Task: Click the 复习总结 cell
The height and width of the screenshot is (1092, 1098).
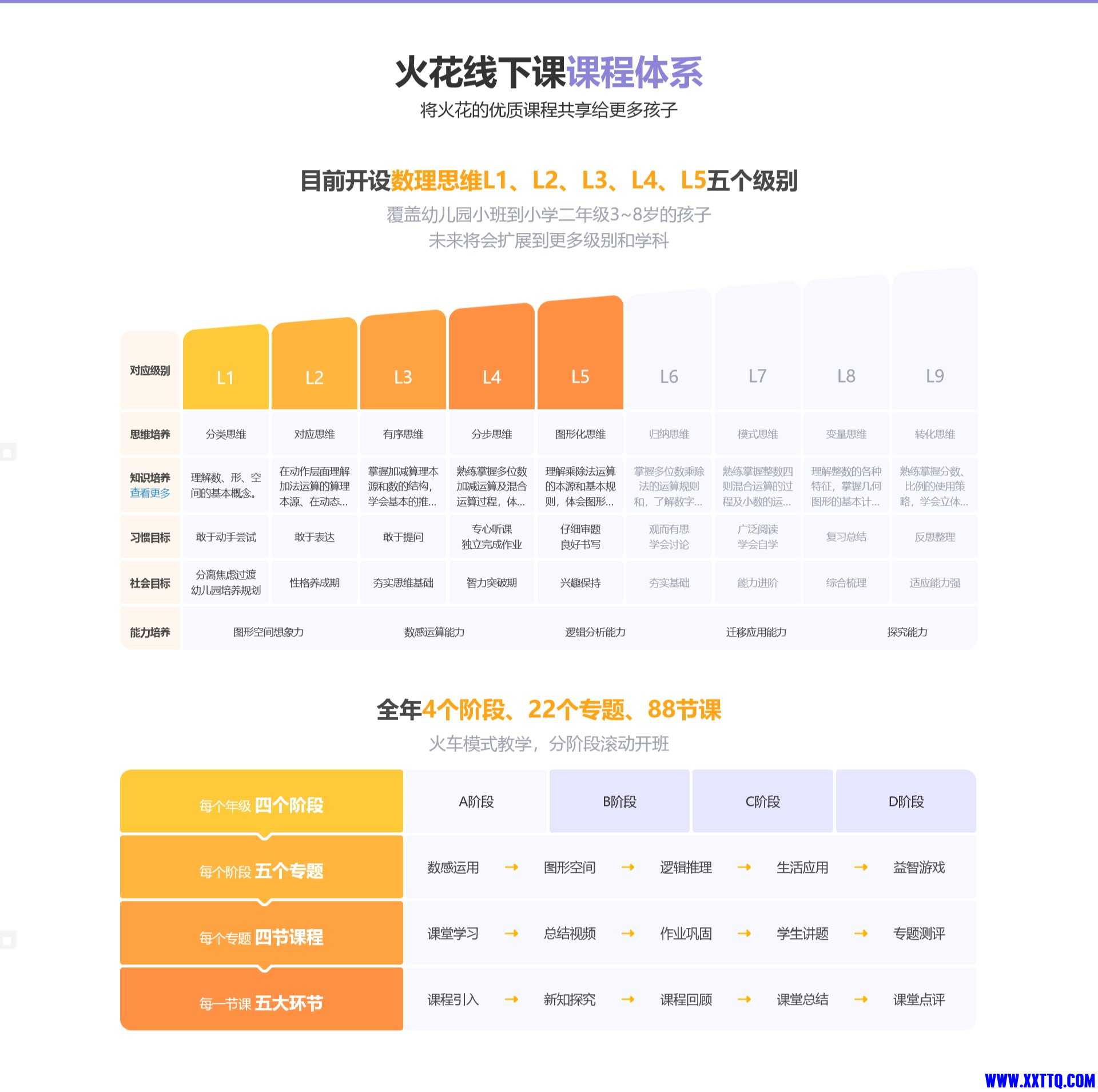Action: [846, 537]
